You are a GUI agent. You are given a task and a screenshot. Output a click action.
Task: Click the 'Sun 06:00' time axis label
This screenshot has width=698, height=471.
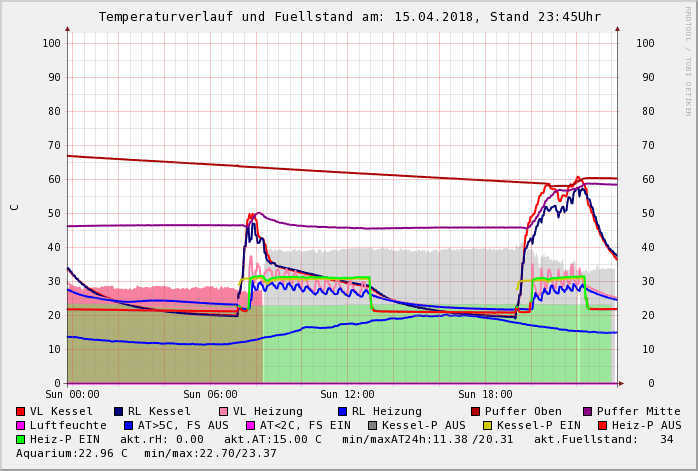click(210, 394)
